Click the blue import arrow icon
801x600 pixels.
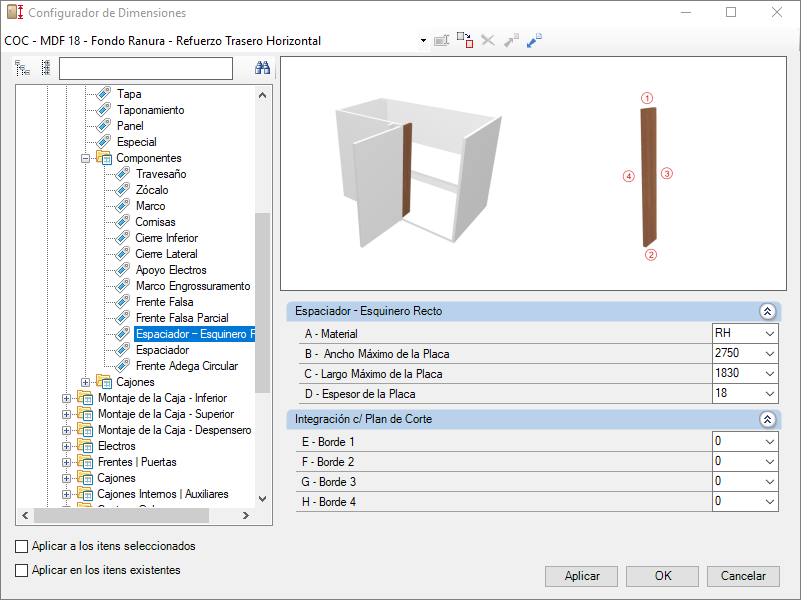click(x=534, y=40)
